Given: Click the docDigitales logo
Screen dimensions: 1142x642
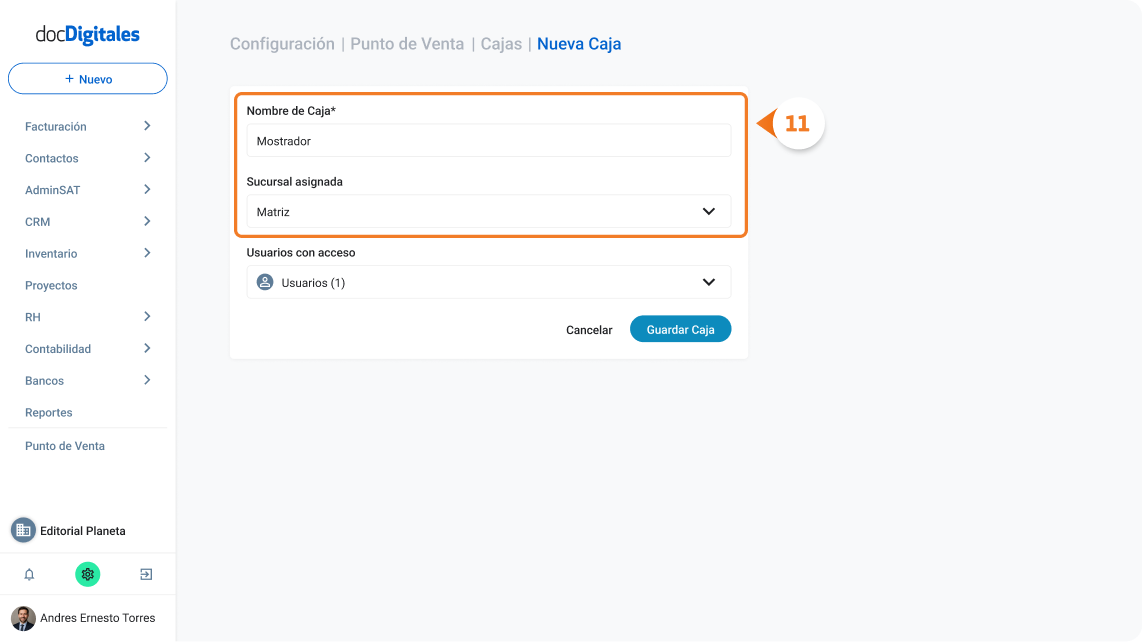Looking at the screenshot, I should (87, 34).
